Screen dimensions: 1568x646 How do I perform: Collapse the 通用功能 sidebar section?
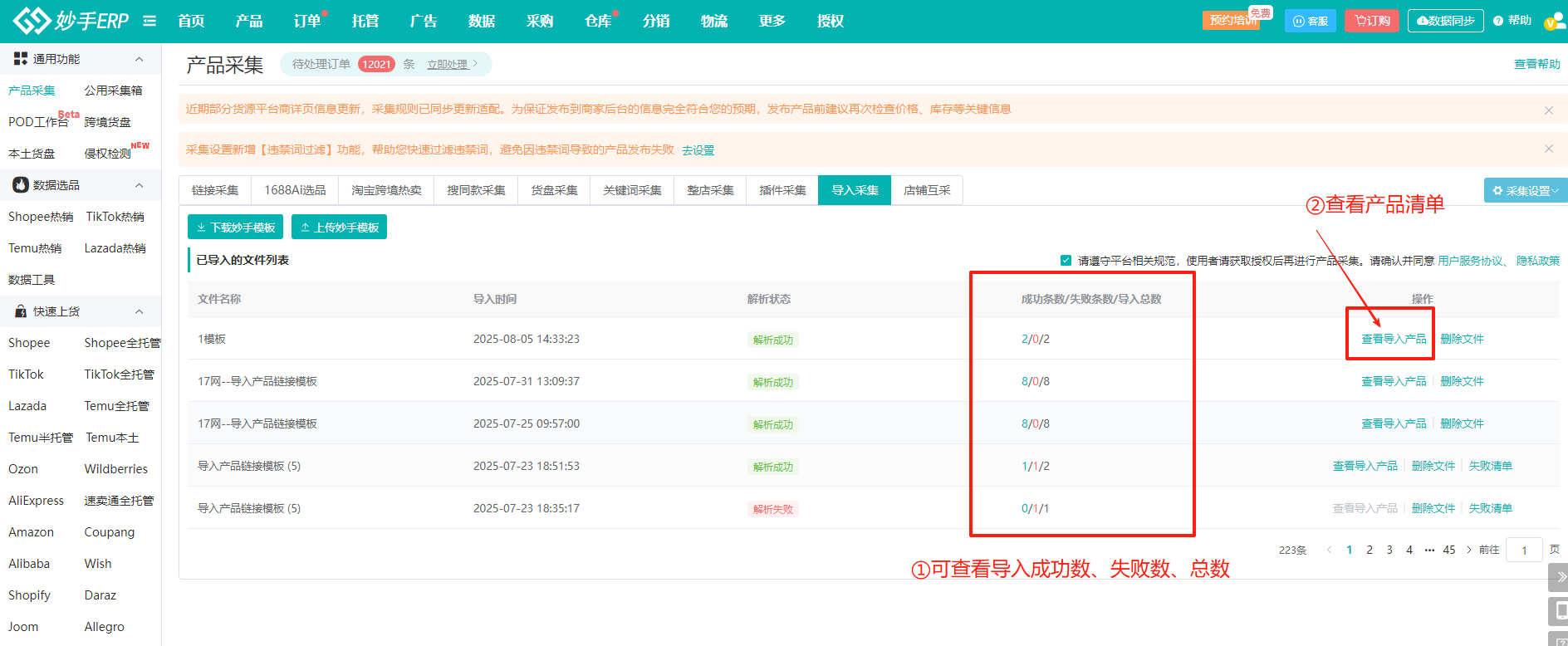click(139, 59)
